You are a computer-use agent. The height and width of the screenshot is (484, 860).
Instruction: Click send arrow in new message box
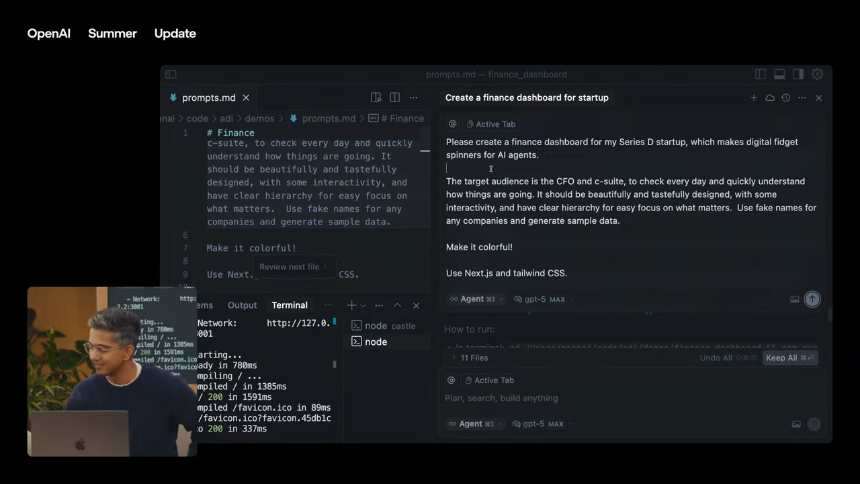click(x=814, y=424)
